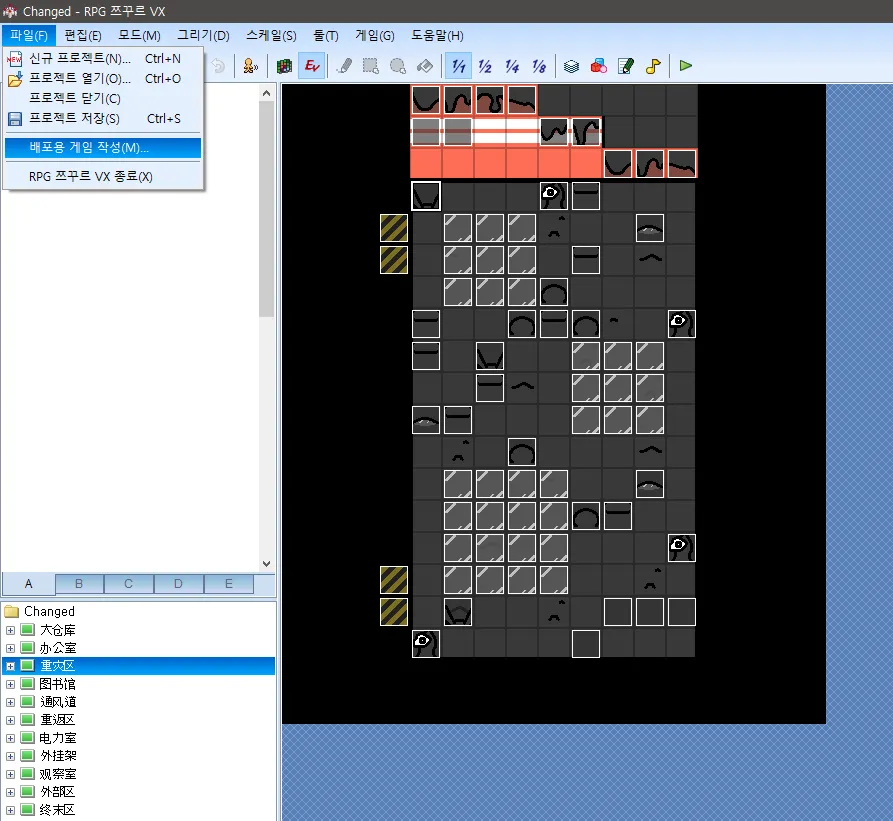Select the Ellipse drawing tool
The height and width of the screenshot is (821, 893).
[398, 66]
